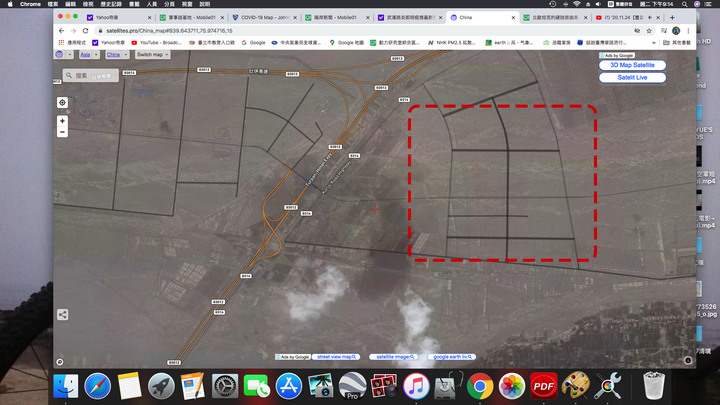Open the Asia dropdown arrow

tap(96, 55)
